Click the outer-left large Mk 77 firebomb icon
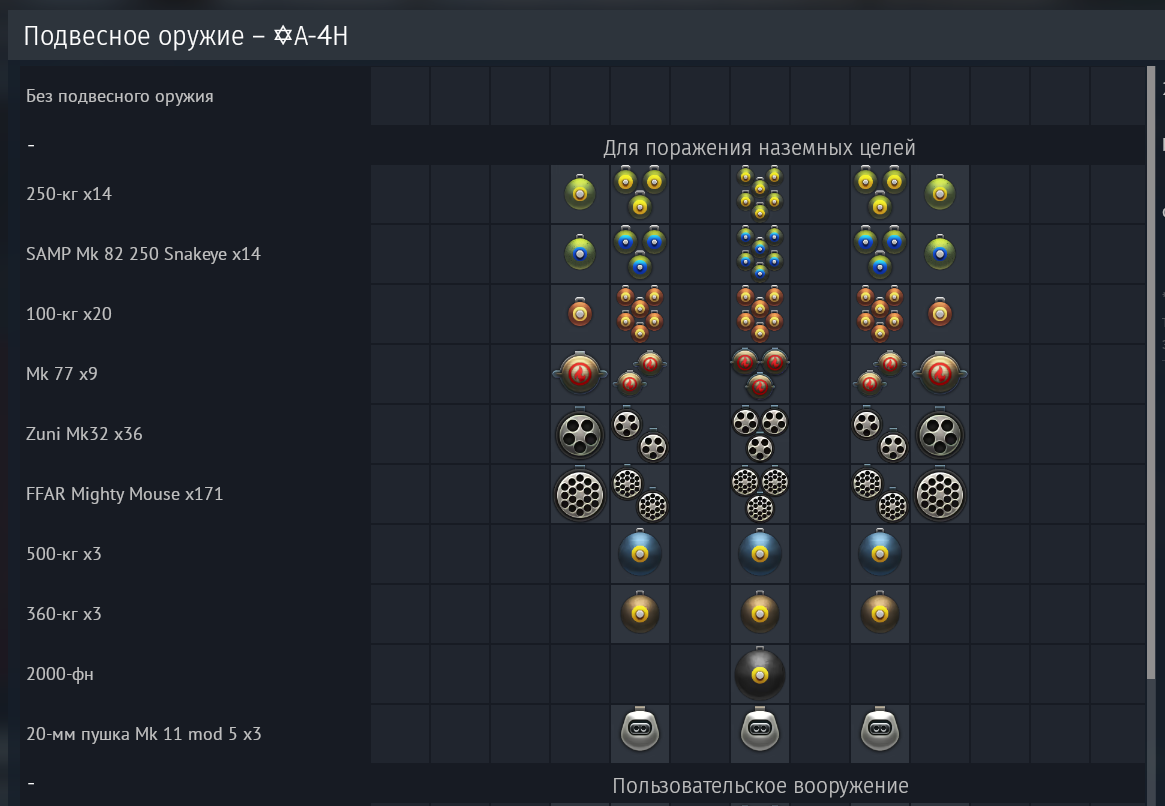 (580, 372)
